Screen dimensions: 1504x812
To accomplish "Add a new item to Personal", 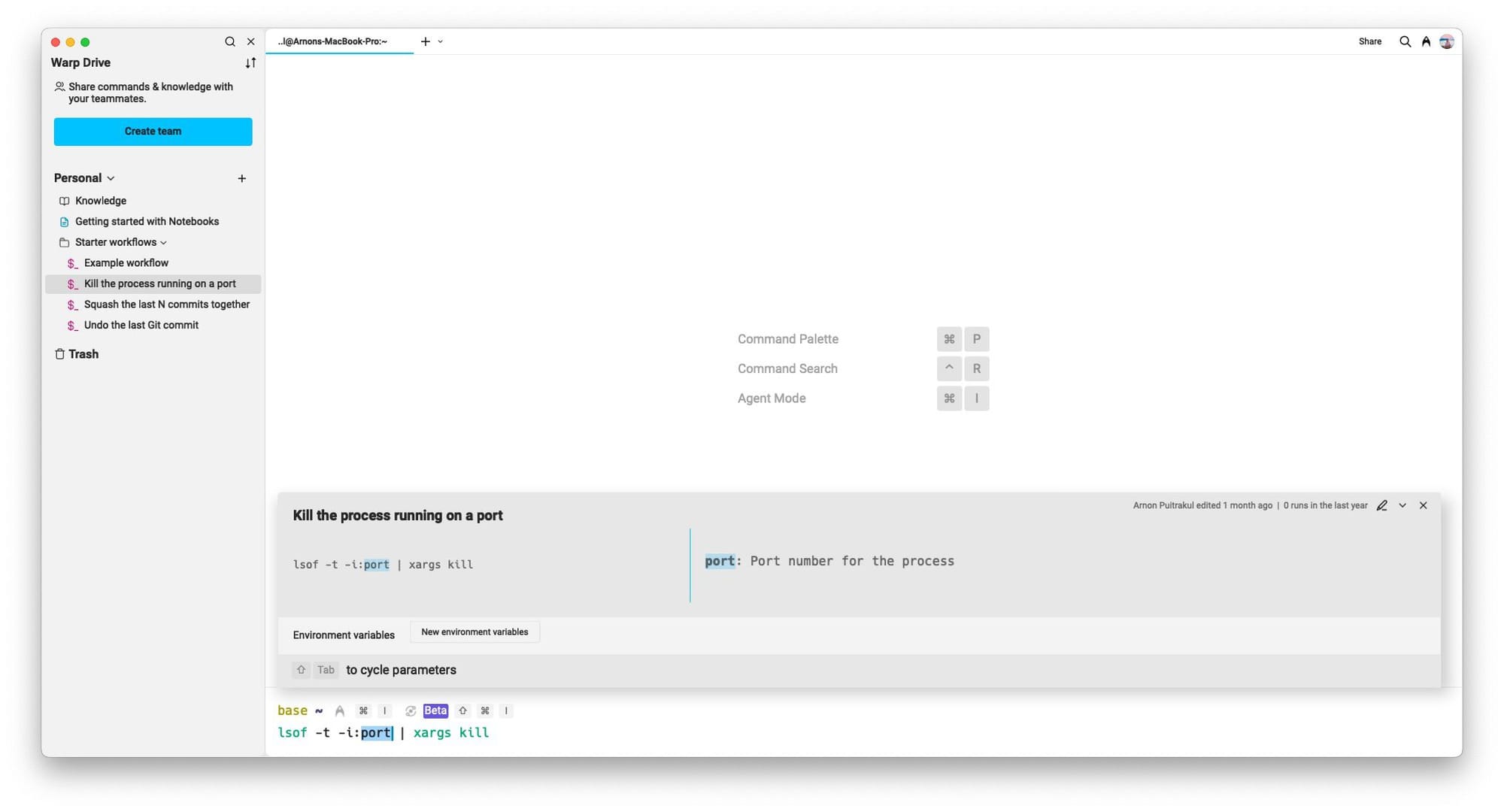I will pyautogui.click(x=241, y=179).
